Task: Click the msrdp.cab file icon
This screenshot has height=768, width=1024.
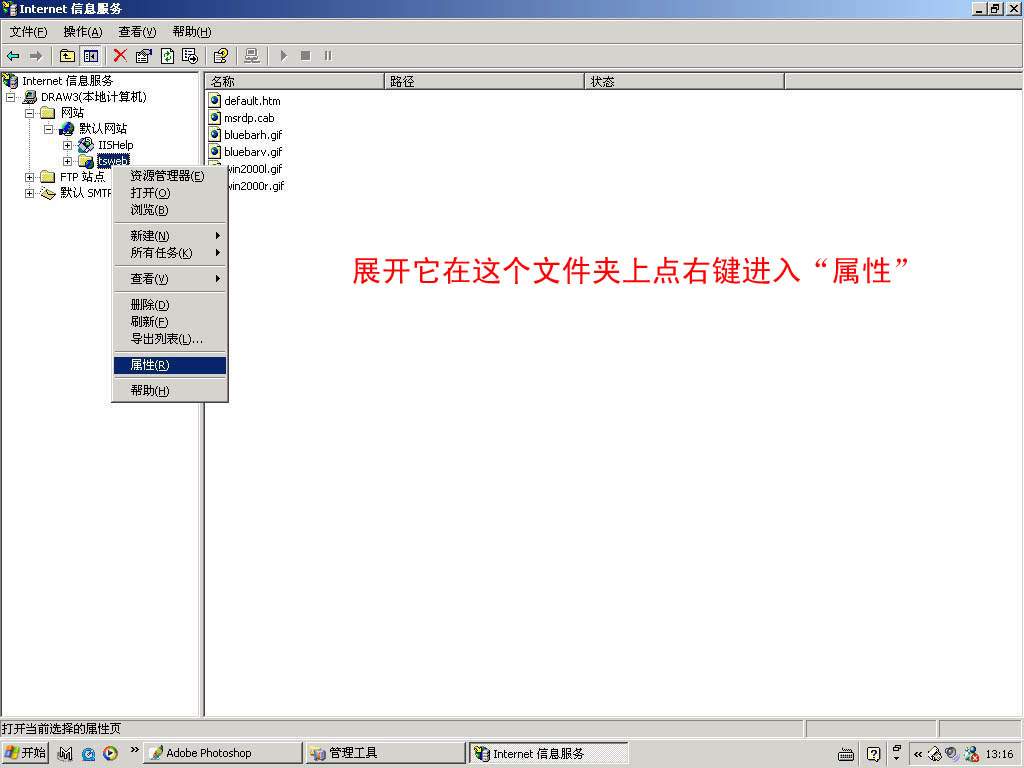Action: [x=214, y=118]
